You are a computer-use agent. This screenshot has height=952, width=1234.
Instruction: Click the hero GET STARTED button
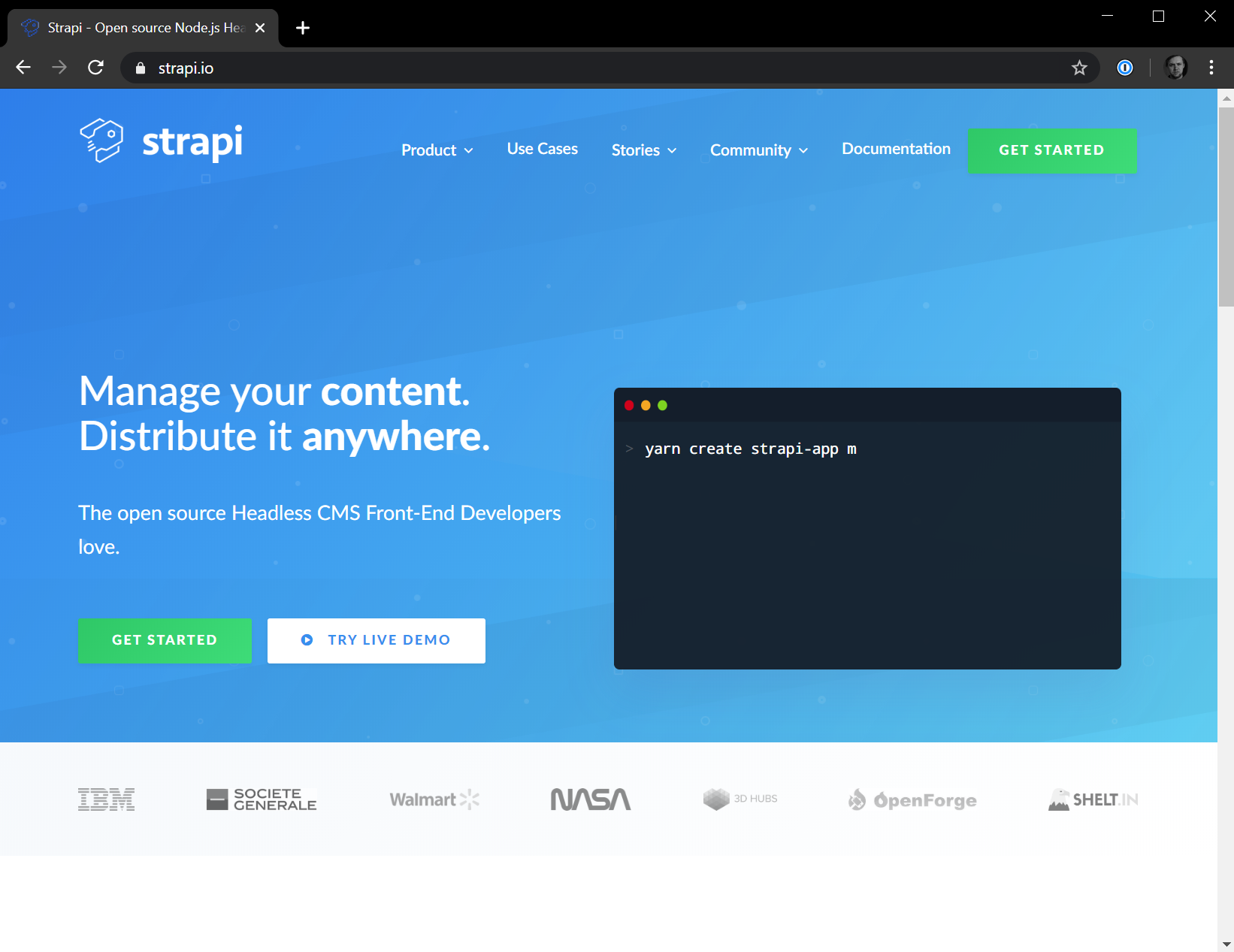click(165, 641)
